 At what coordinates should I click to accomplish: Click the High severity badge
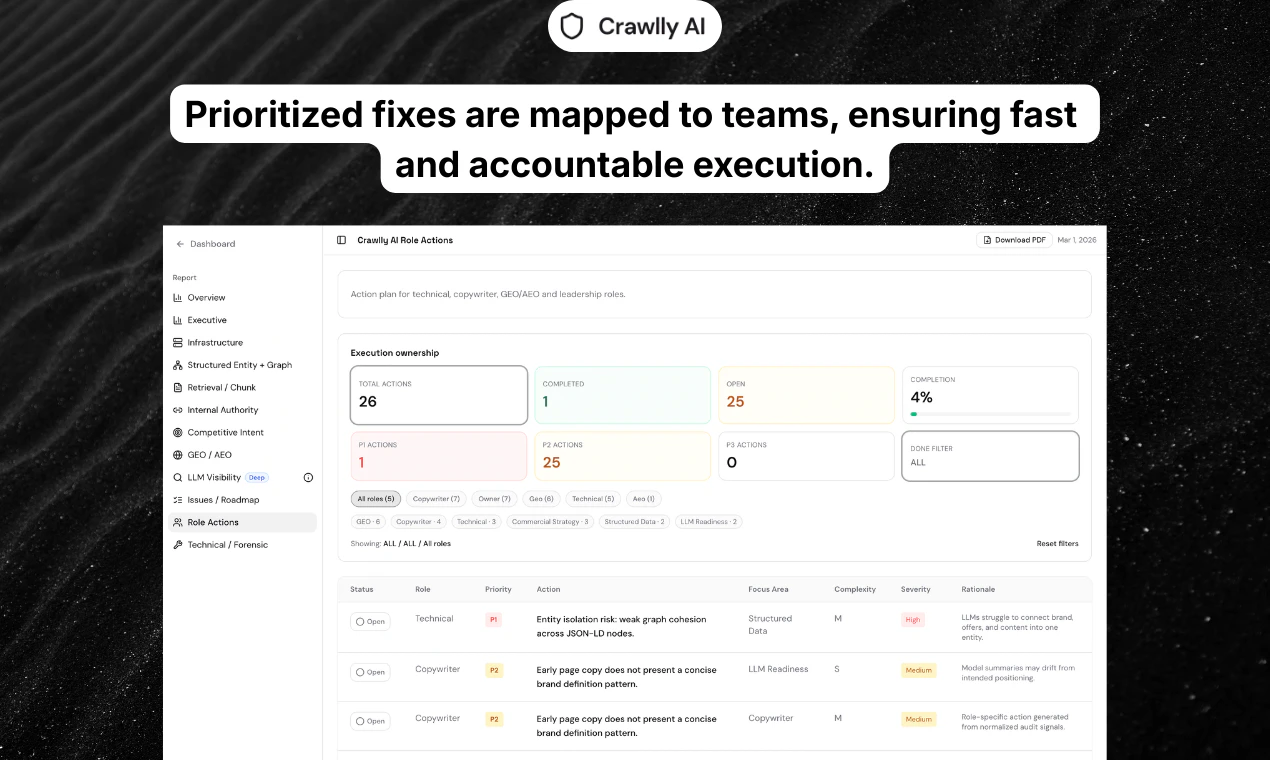coord(913,620)
